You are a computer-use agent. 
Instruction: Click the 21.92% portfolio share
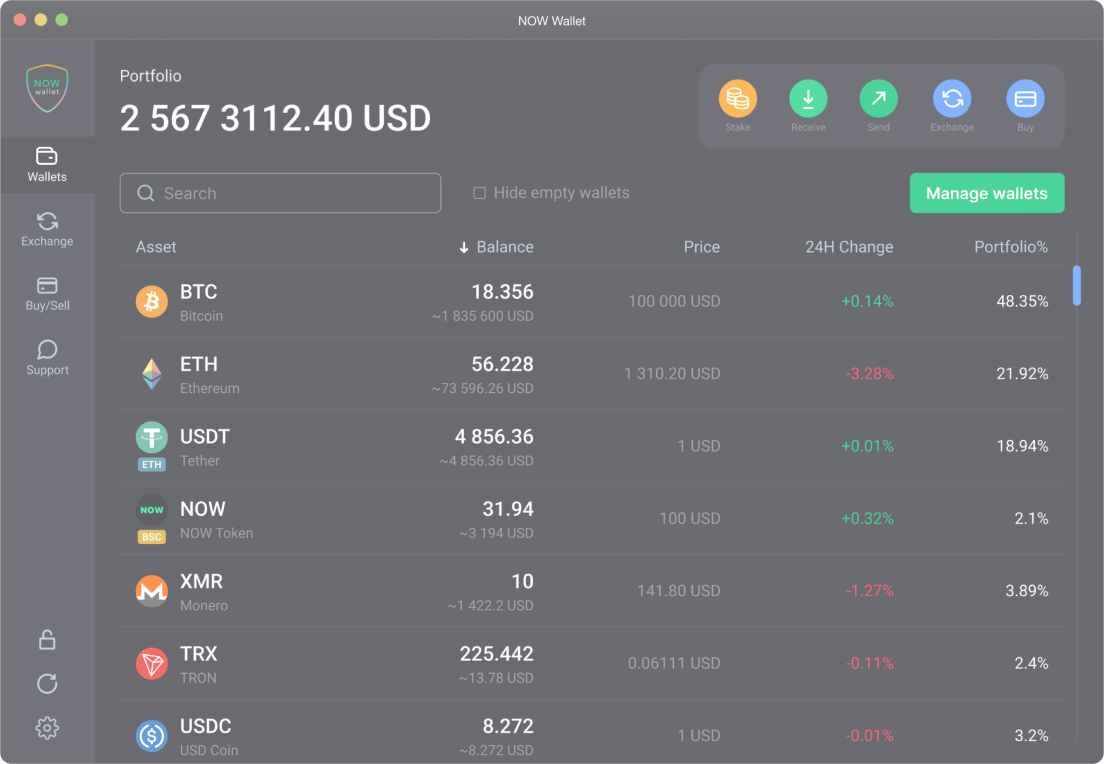pyautogui.click(x=1022, y=374)
